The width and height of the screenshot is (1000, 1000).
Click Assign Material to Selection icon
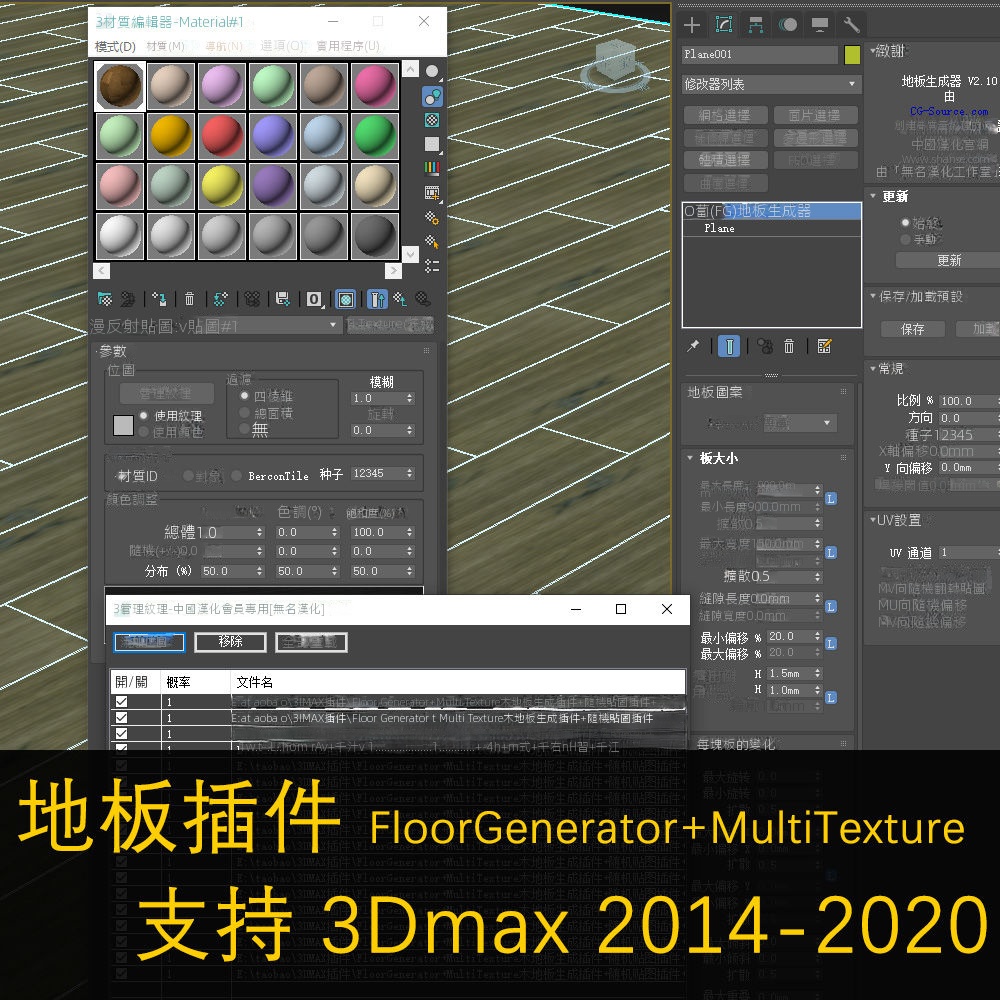(x=159, y=298)
